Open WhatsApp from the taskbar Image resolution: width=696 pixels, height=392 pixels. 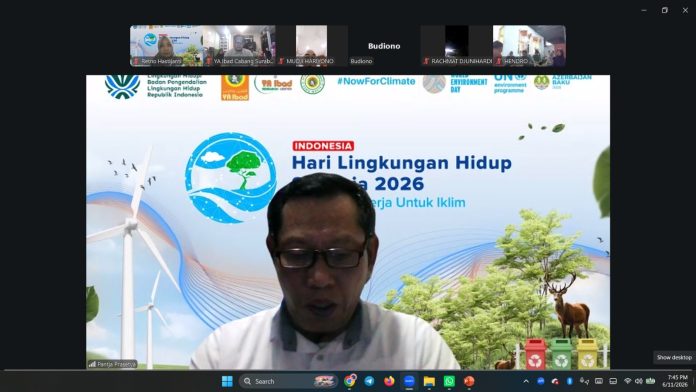coord(449,381)
